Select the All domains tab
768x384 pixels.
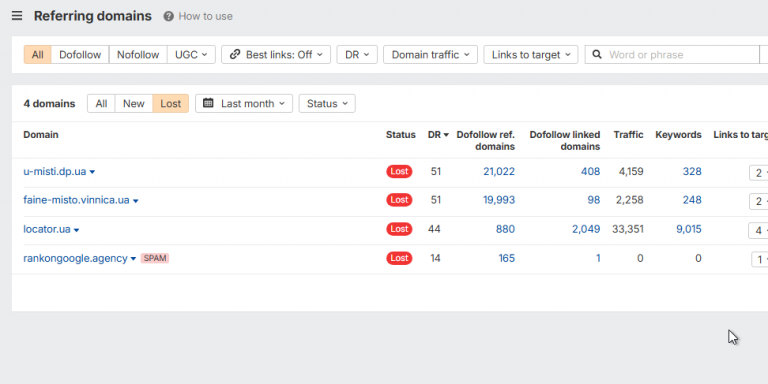(101, 103)
